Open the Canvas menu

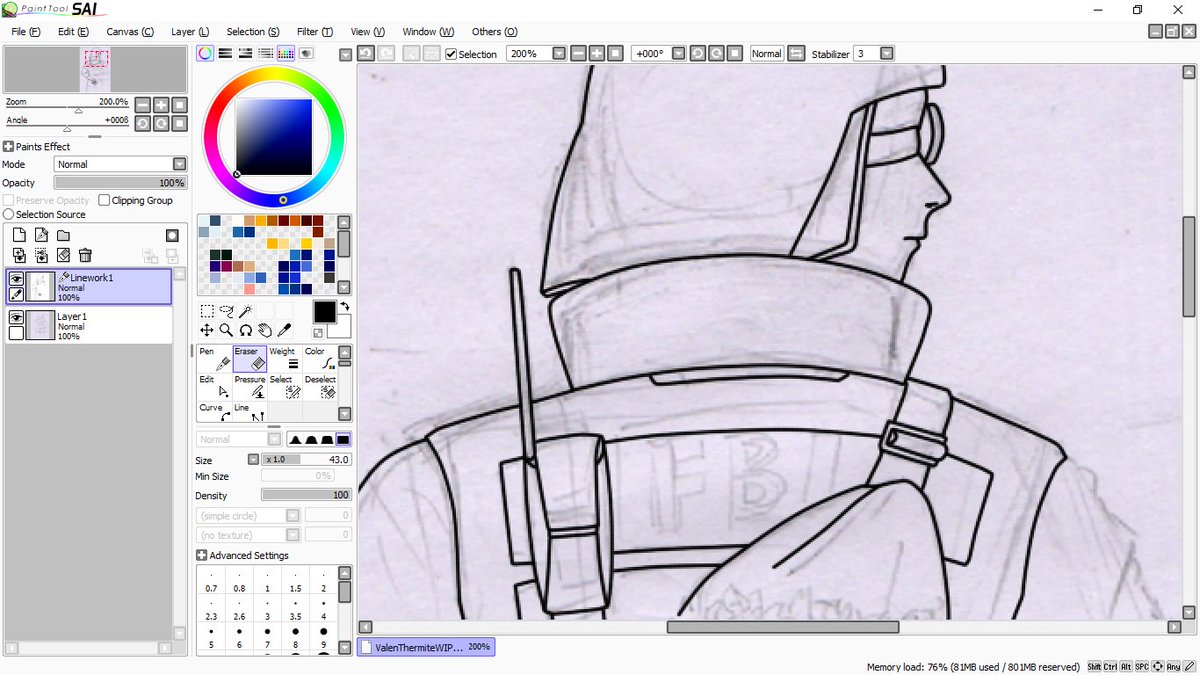(130, 32)
